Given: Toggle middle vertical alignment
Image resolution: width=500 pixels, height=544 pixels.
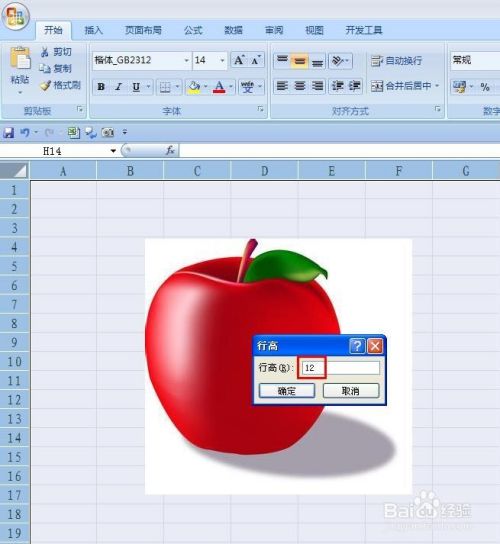Looking at the screenshot, I should coord(299,61).
